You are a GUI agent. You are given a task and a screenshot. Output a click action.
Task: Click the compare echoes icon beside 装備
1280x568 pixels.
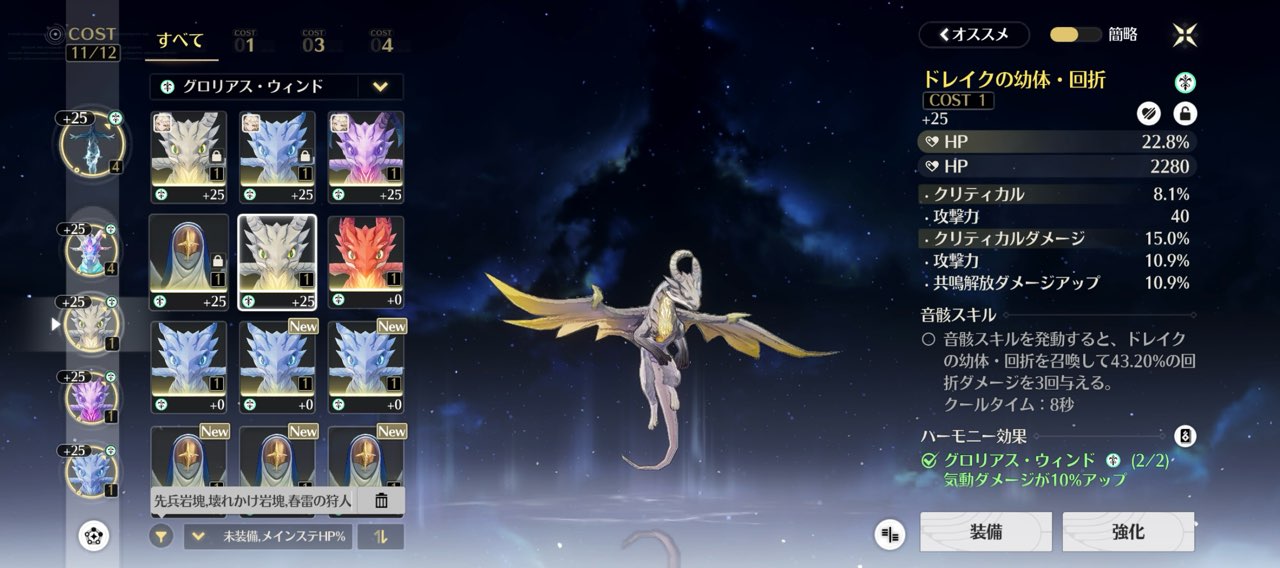(889, 534)
